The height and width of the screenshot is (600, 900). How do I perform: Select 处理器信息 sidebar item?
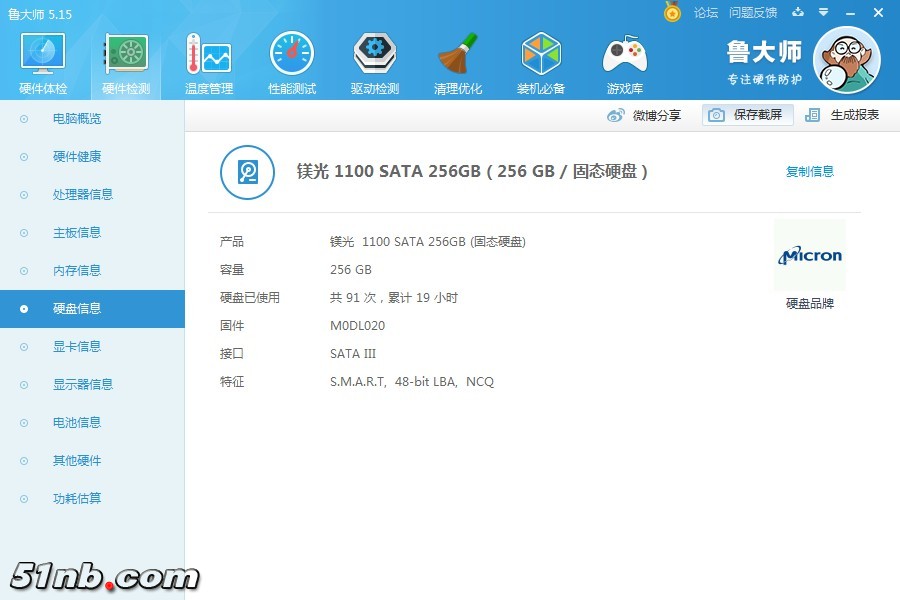point(82,195)
